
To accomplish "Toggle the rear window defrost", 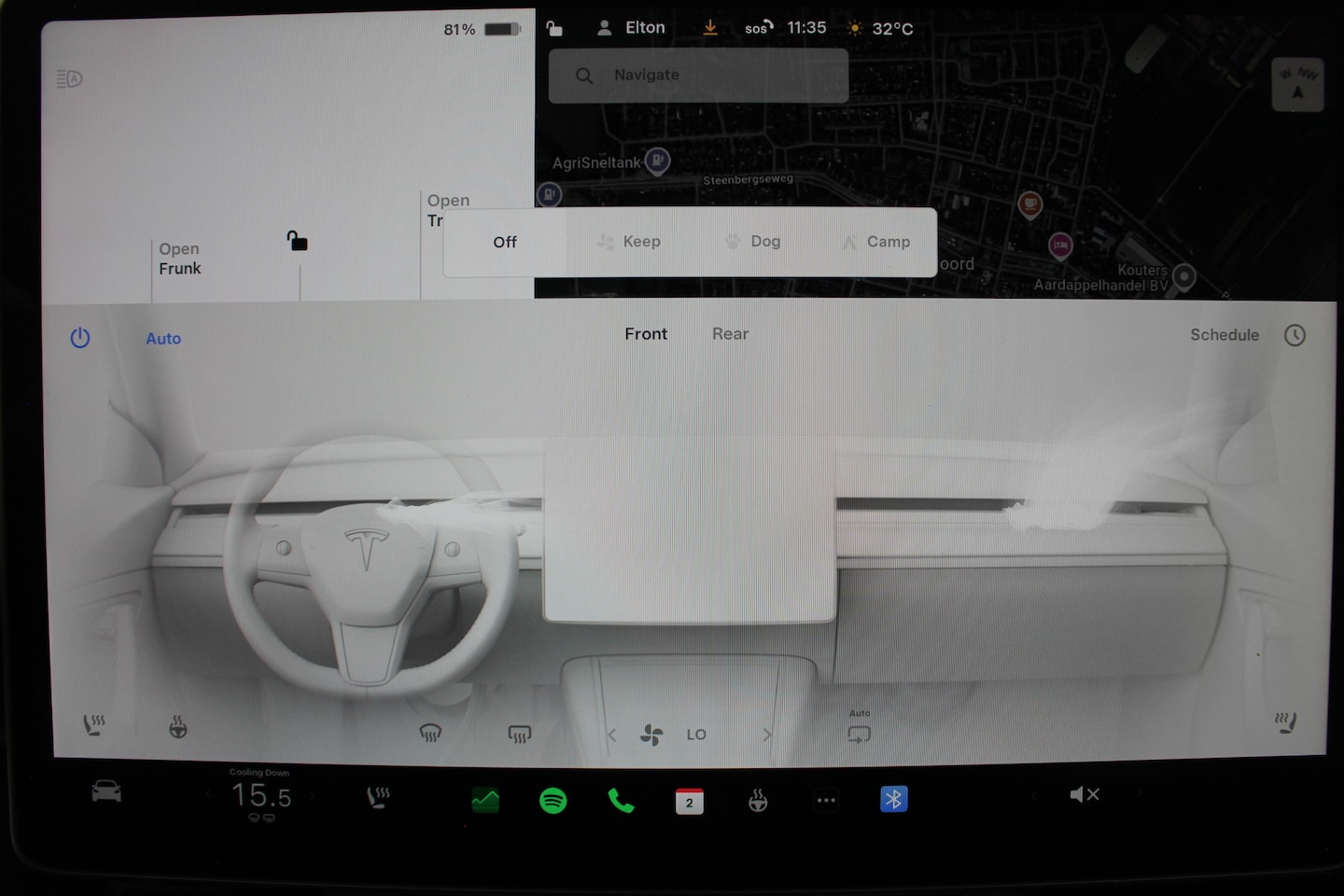I will pos(519,735).
